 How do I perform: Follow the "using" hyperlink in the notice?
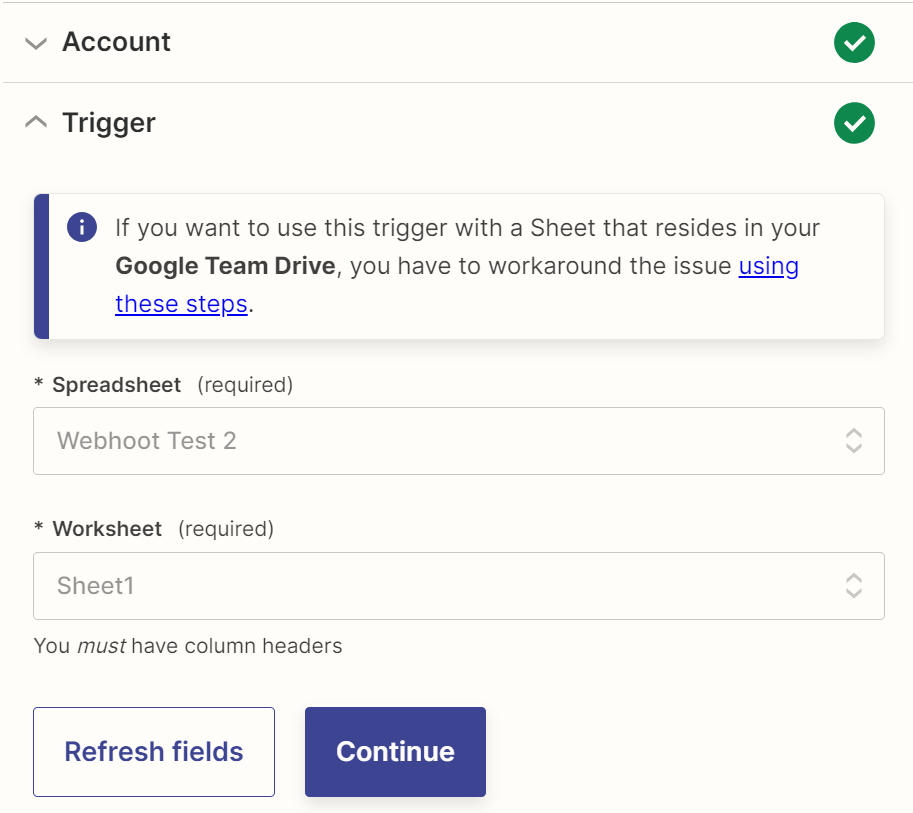click(768, 266)
